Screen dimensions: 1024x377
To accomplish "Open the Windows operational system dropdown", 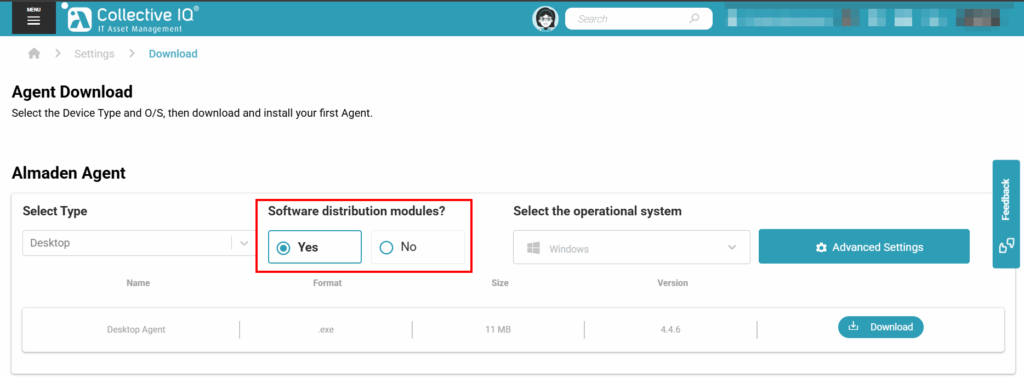I will [632, 248].
